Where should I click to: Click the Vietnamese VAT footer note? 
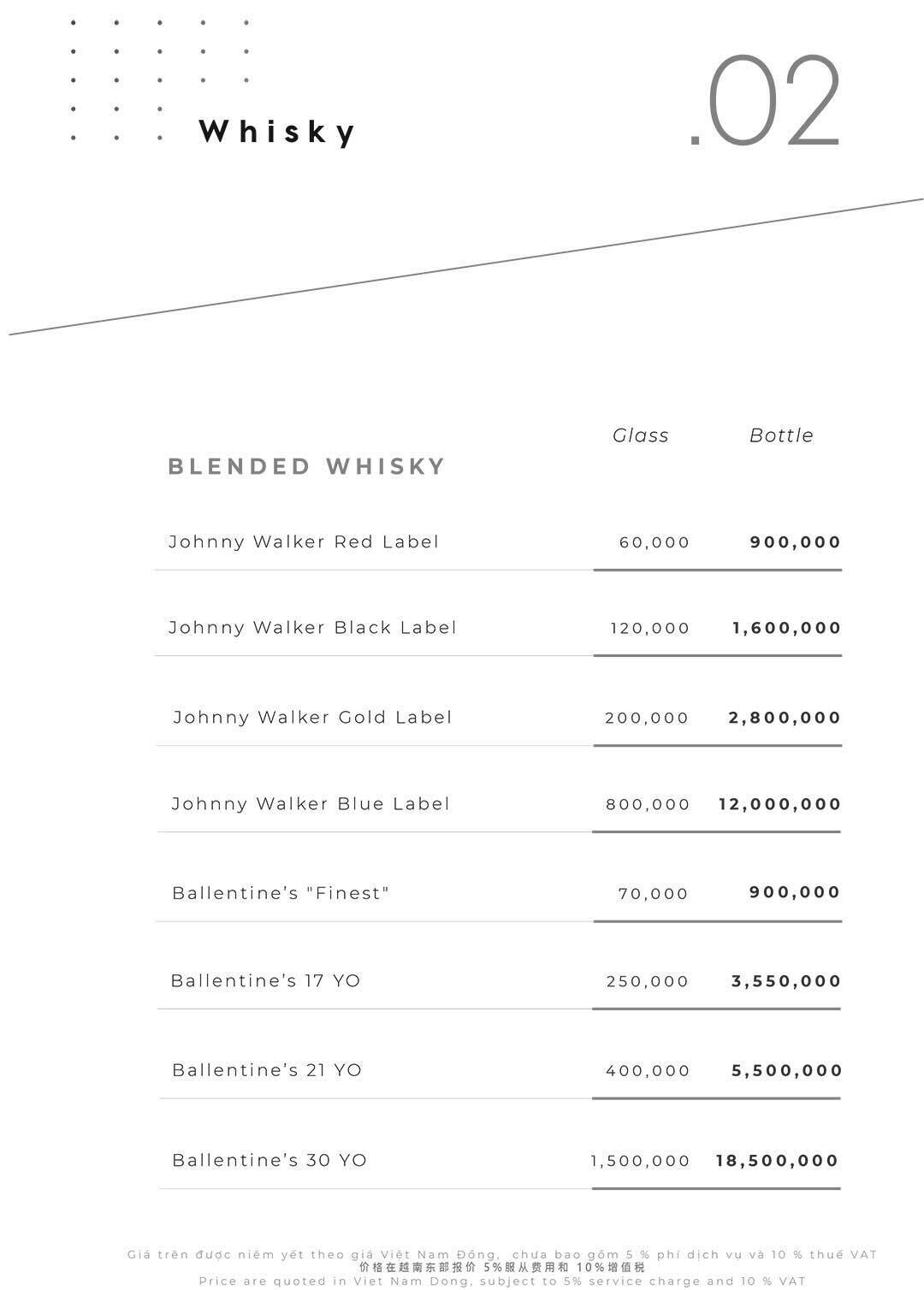(502, 1254)
